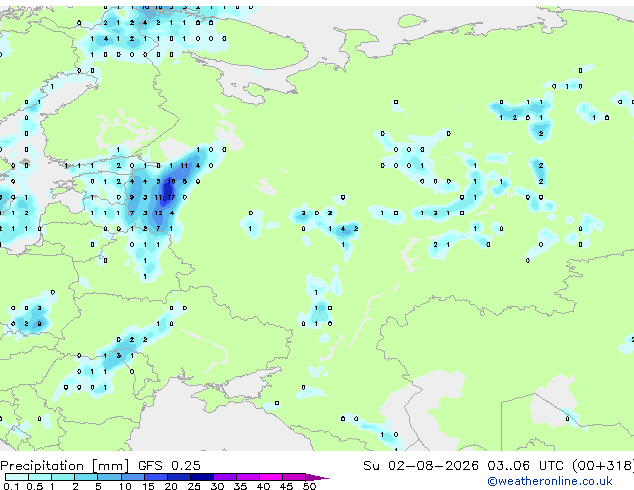Click the legend scale label '45'
Image resolution: width=634 pixels, height=490 pixels.
(286, 486)
